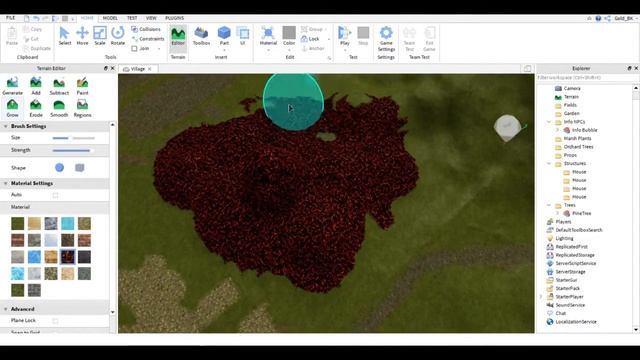The image size is (640, 360).
Task: Toggle the Join checkbox
Action: [134, 49]
